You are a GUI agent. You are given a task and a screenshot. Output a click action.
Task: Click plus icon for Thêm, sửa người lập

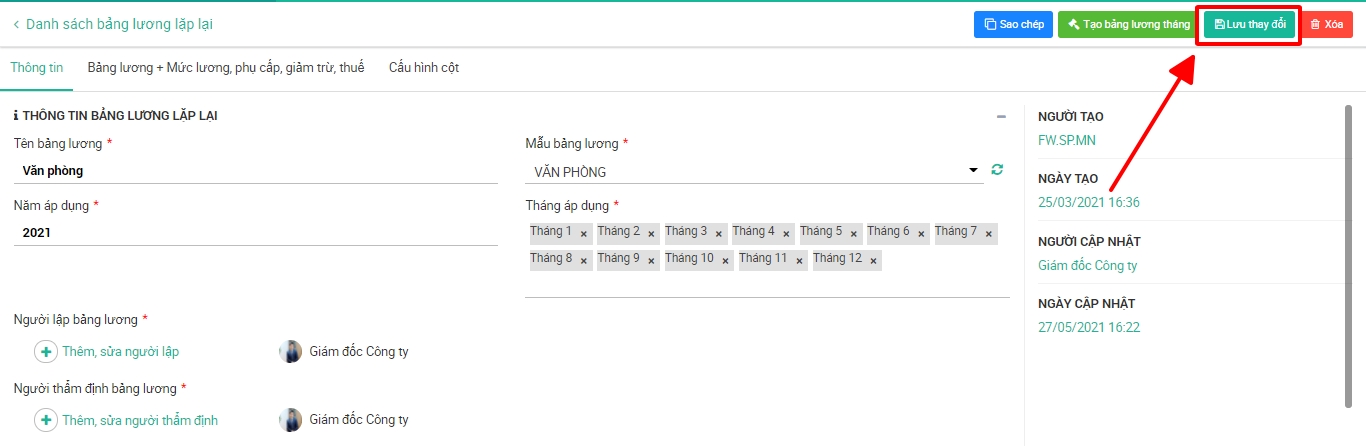click(x=46, y=352)
